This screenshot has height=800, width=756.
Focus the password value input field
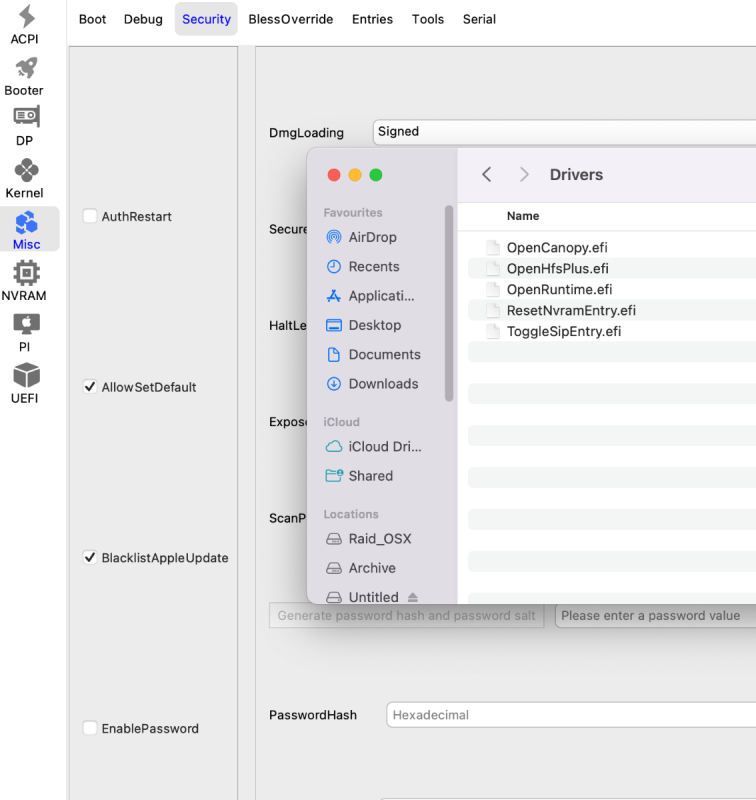coord(656,616)
